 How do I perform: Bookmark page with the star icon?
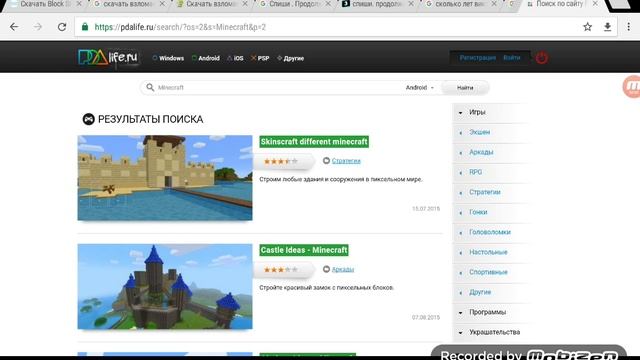pos(587,27)
